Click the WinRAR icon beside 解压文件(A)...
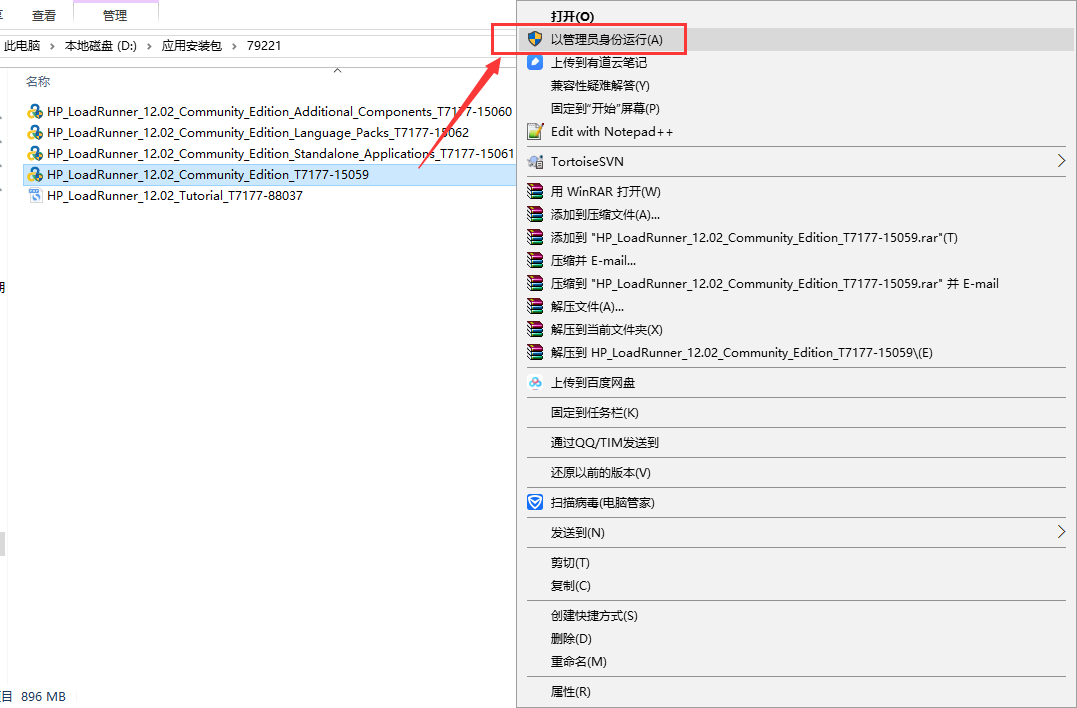The image size is (1077, 708). tap(535, 306)
